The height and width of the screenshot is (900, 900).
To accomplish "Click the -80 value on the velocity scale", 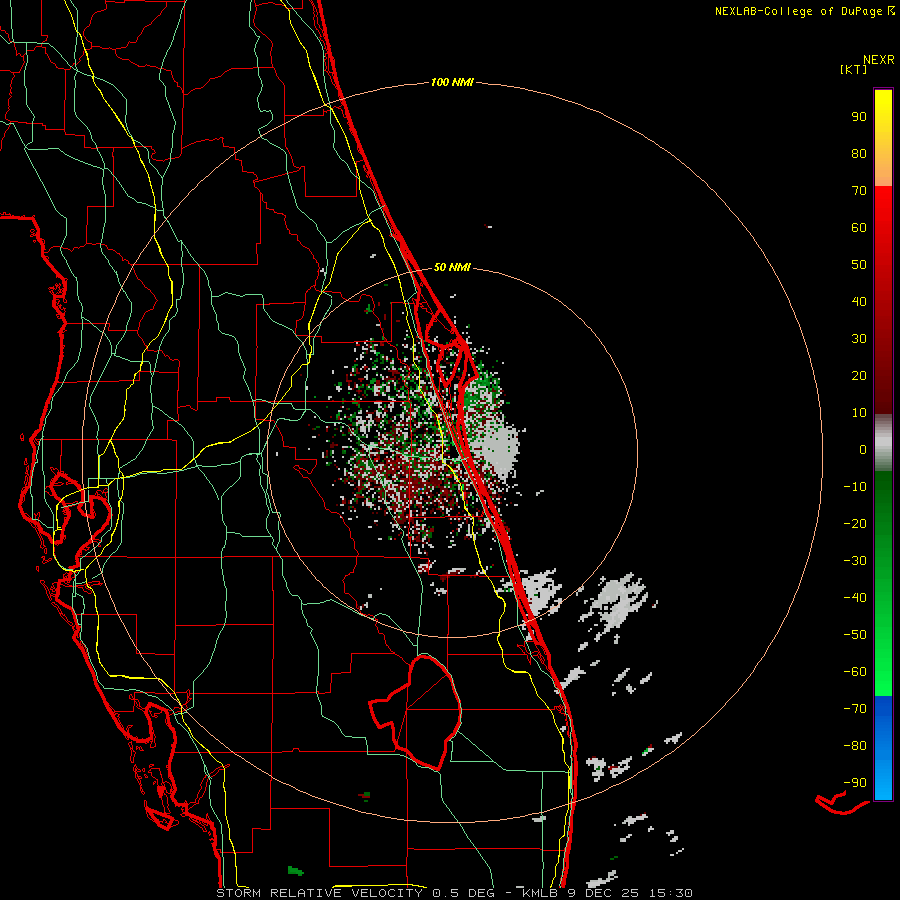I will click(x=855, y=746).
